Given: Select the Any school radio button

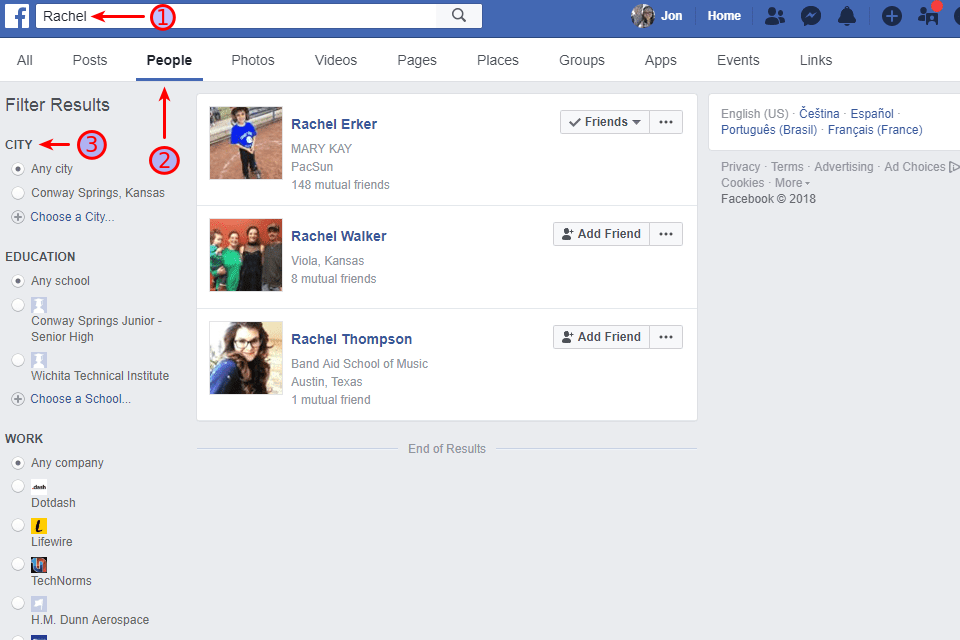Looking at the screenshot, I should click(18, 281).
